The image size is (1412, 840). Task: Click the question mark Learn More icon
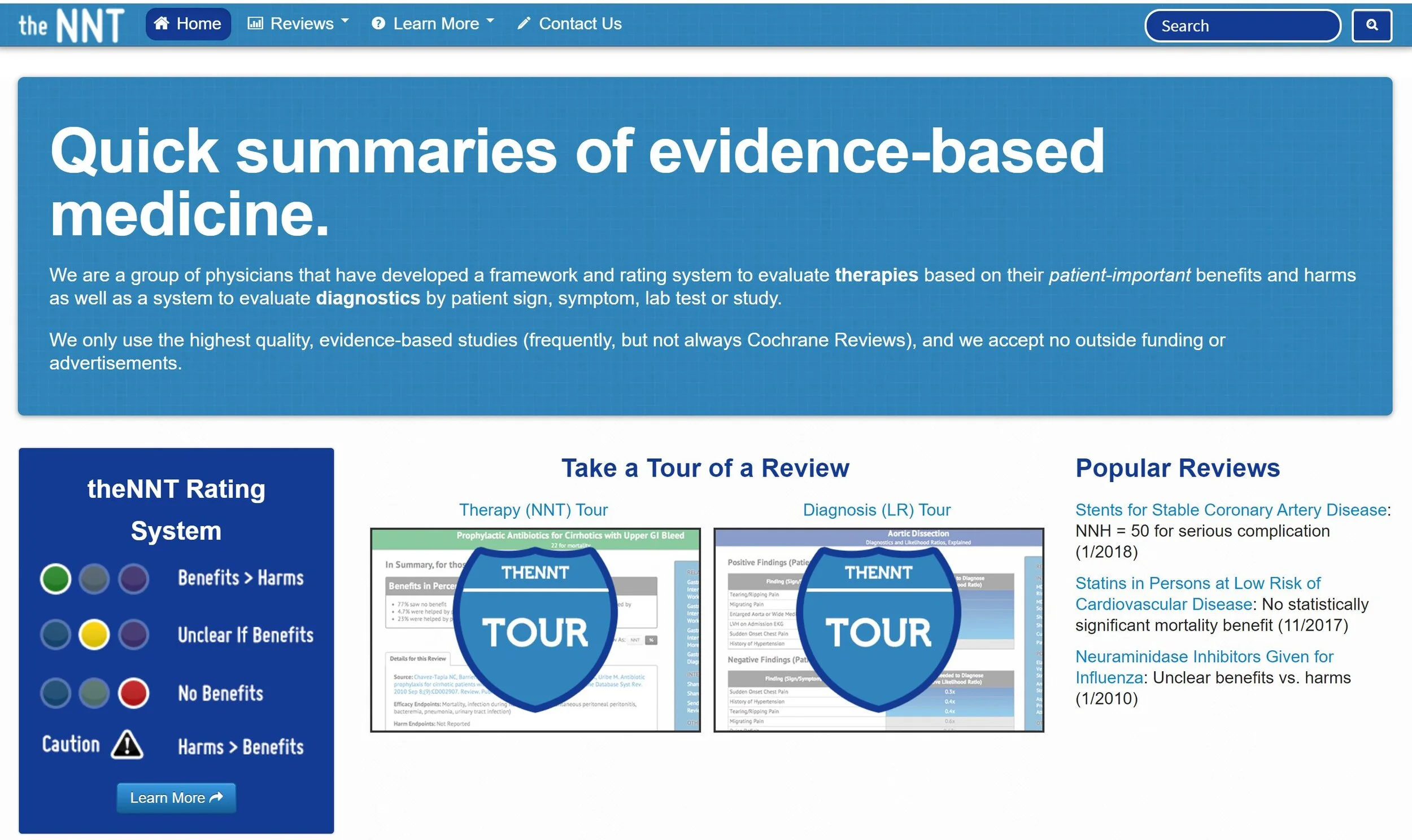point(378,24)
